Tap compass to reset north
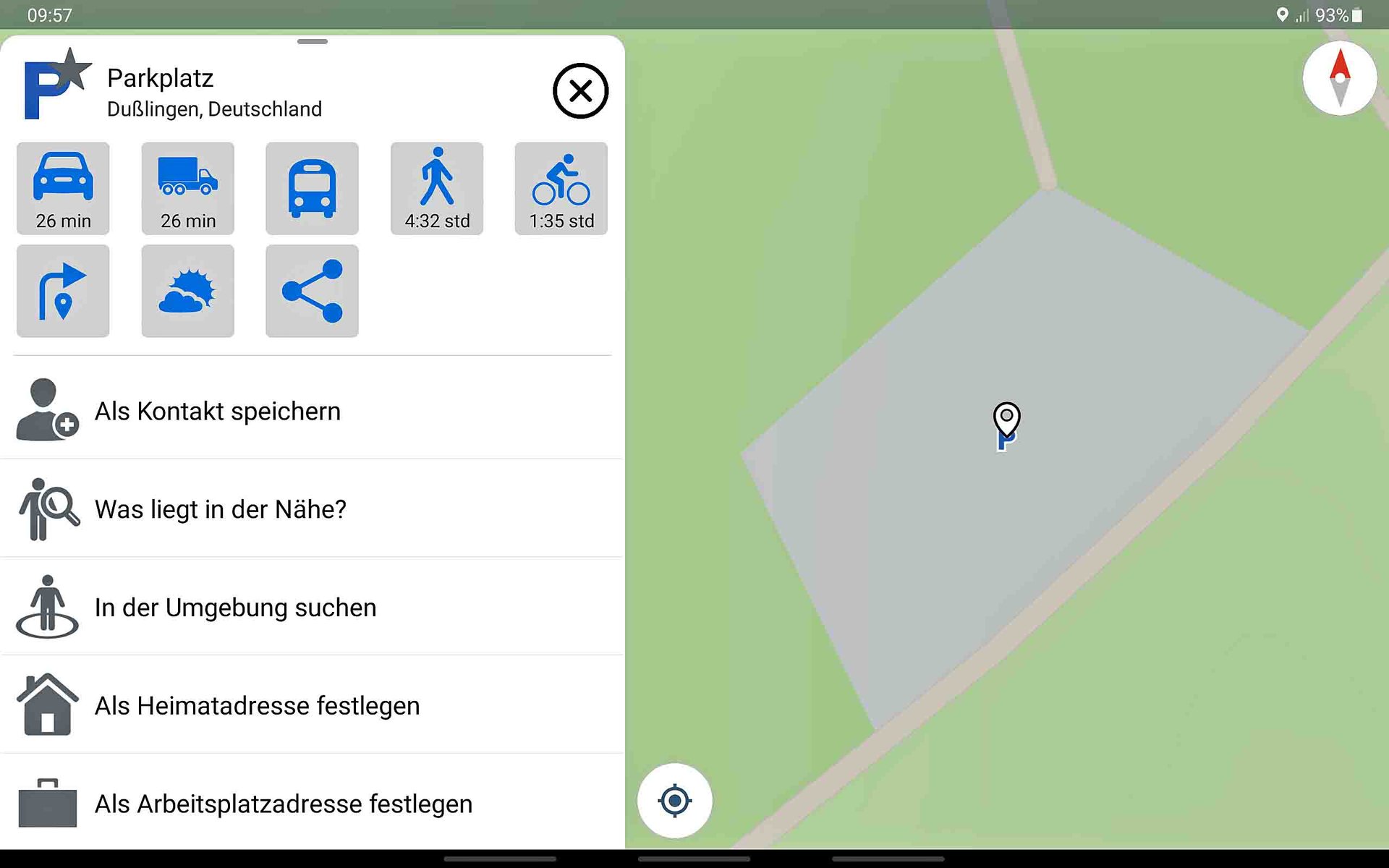Viewport: 1389px width, 868px height. pyautogui.click(x=1340, y=78)
